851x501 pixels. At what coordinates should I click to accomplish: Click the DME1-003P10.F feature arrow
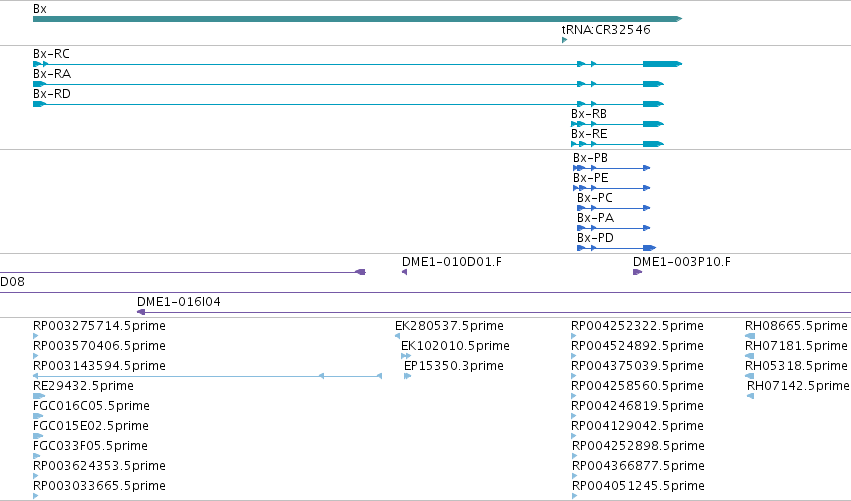point(637,272)
